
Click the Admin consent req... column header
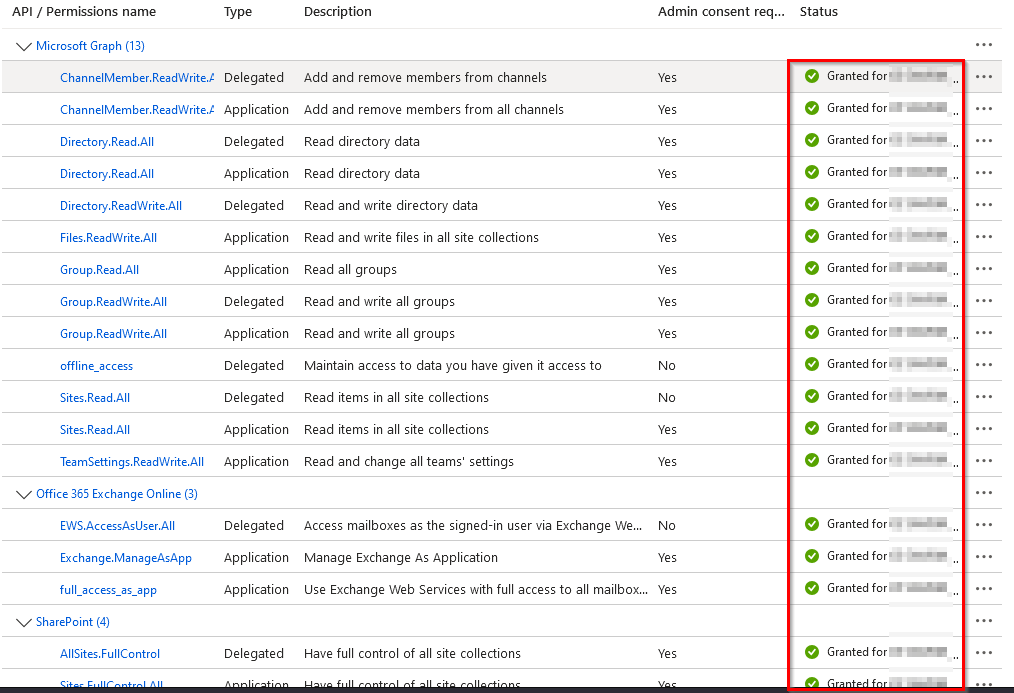point(721,12)
